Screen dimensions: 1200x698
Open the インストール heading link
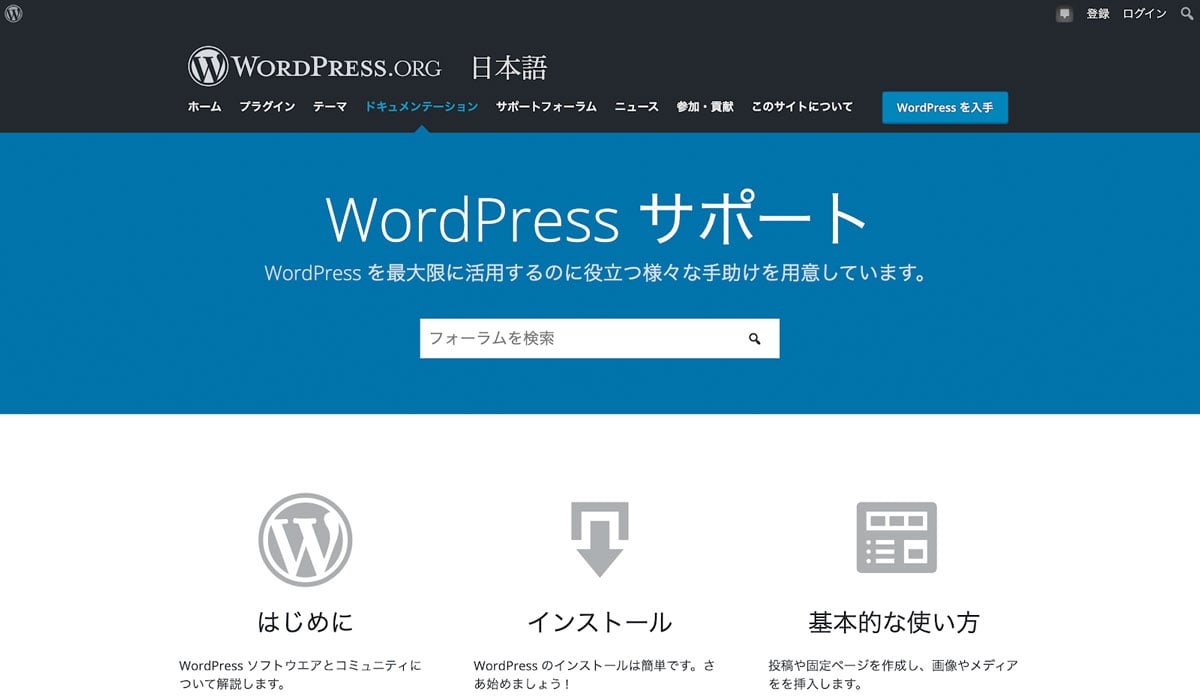tap(599, 622)
